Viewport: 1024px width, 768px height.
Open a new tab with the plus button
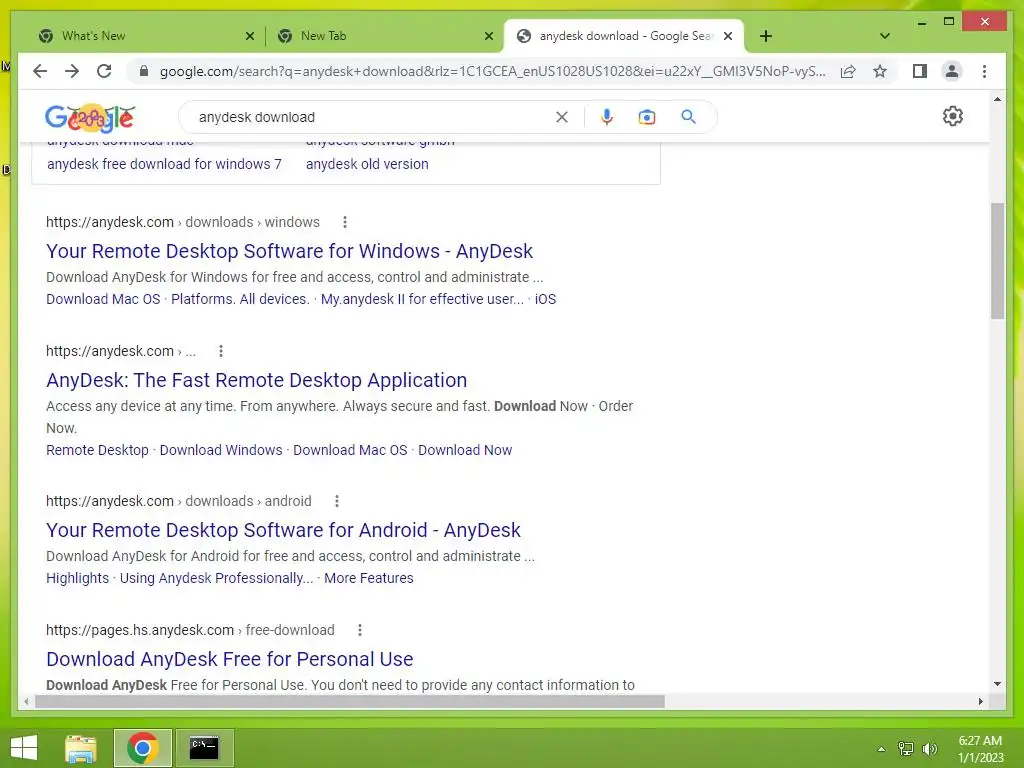tap(766, 36)
